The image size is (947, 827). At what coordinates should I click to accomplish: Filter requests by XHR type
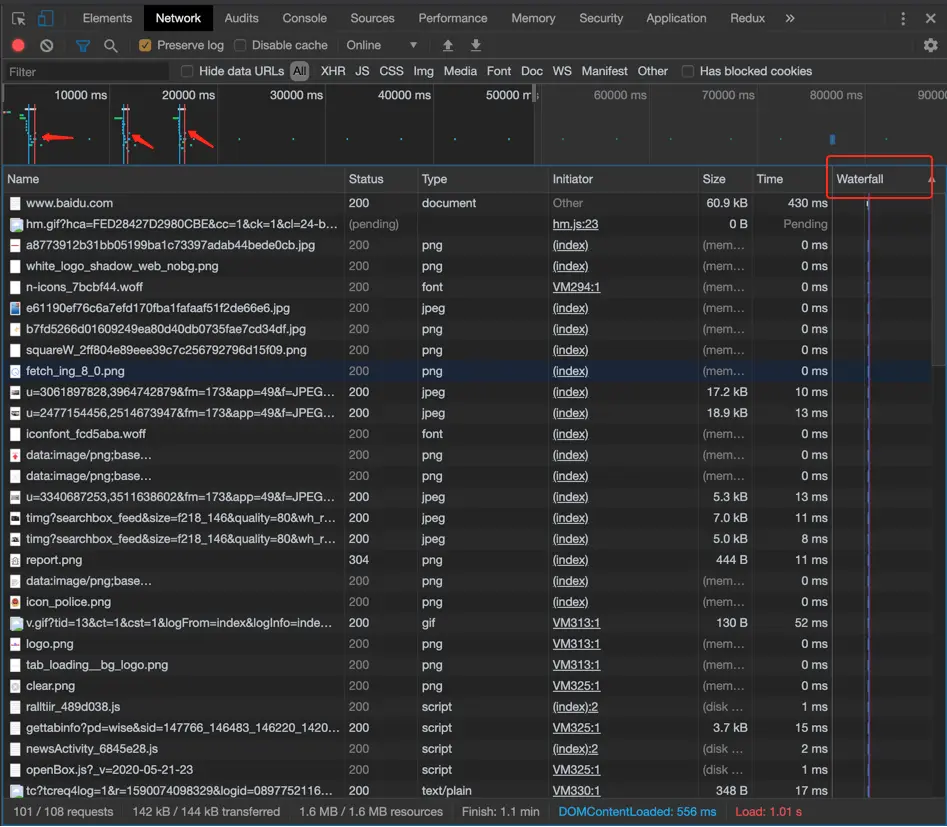click(x=333, y=71)
